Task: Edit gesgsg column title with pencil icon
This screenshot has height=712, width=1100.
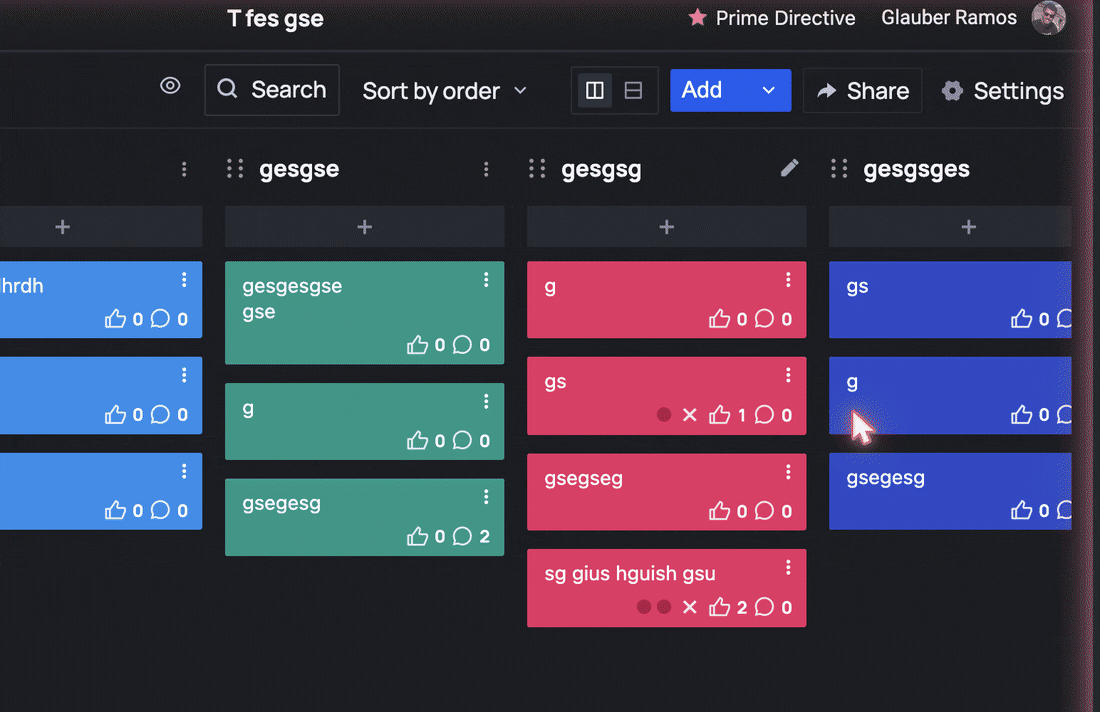Action: click(x=789, y=168)
